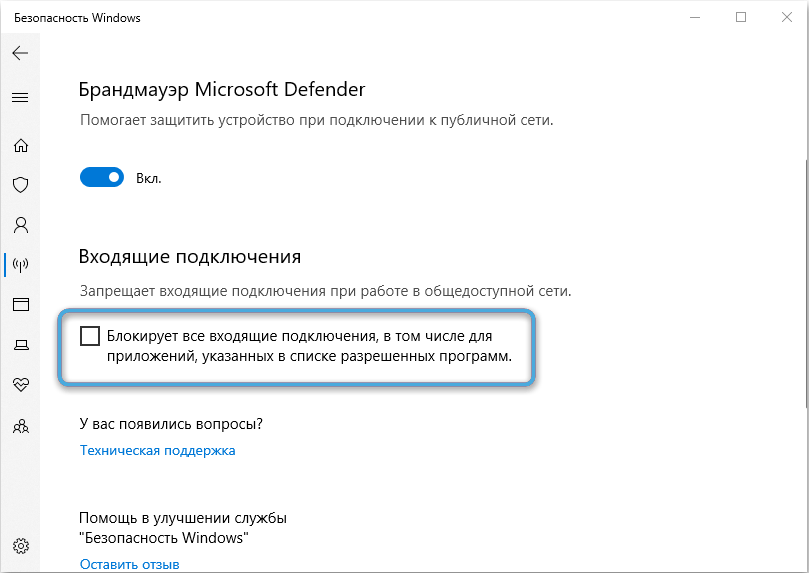The image size is (809, 573).
Task: Open the Home section icon
Action: (x=20, y=145)
